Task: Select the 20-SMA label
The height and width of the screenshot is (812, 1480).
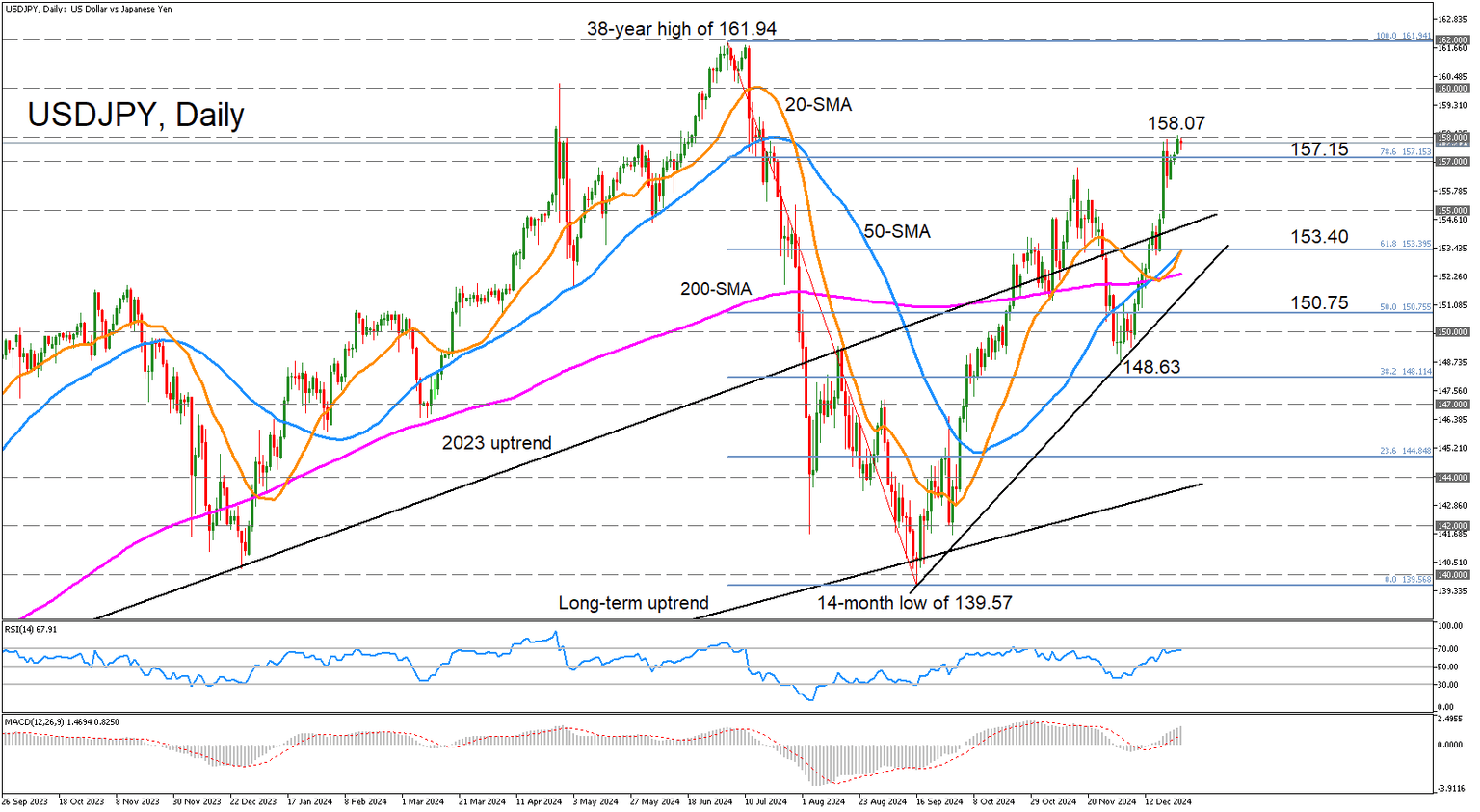Action: pyautogui.click(x=818, y=104)
